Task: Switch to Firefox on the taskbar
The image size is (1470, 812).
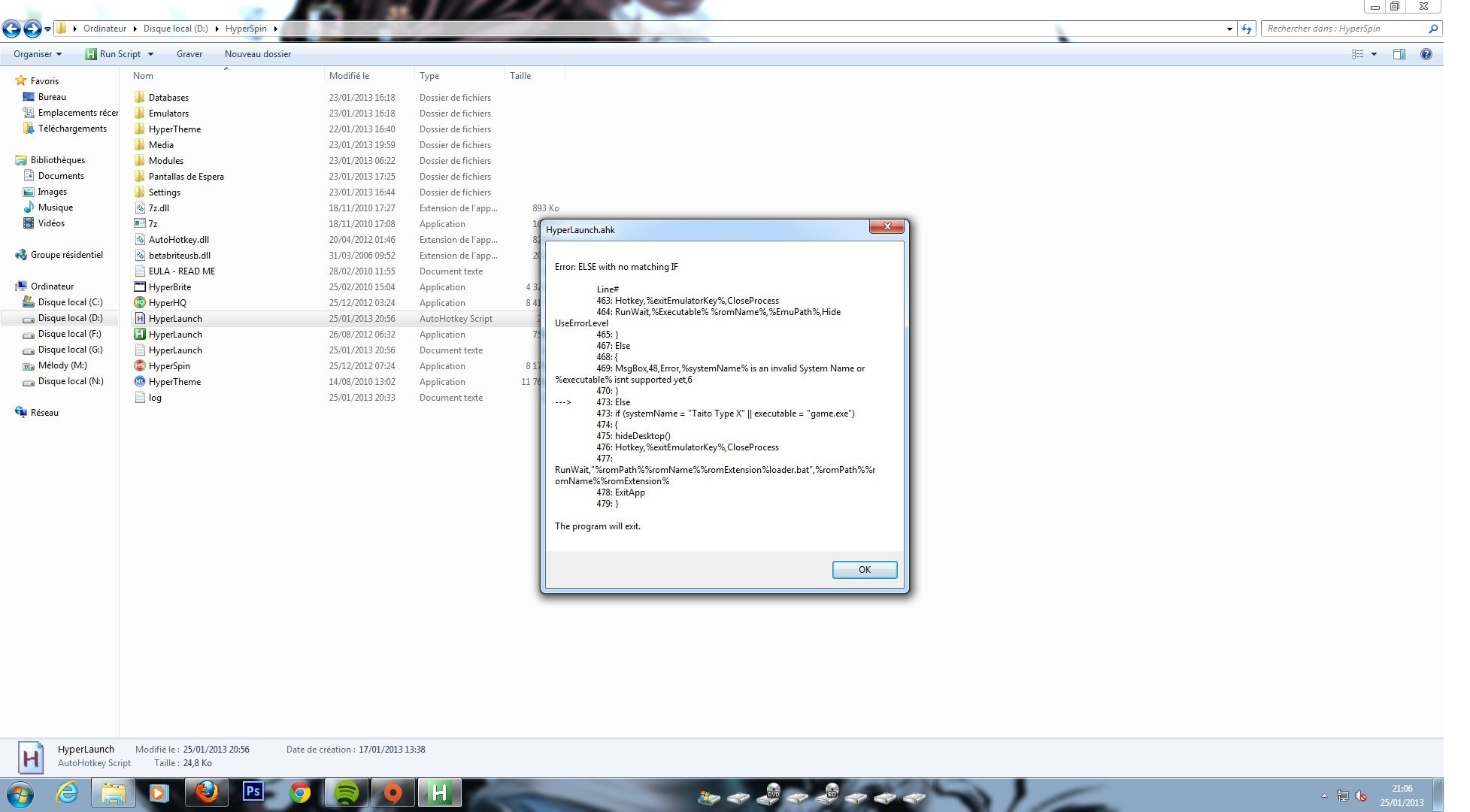Action: (206, 792)
